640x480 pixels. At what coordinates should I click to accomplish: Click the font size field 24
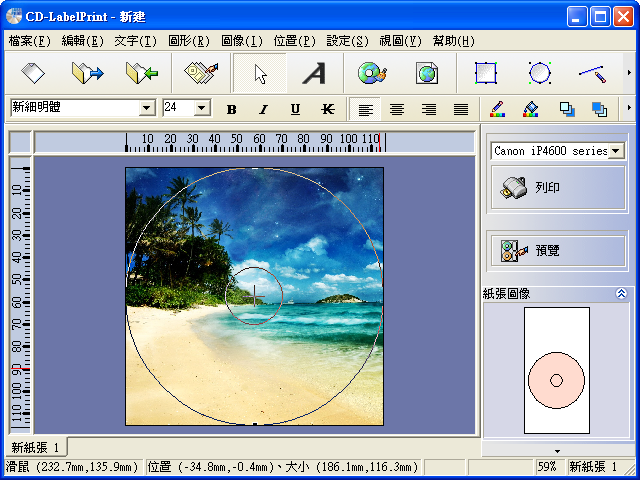[x=178, y=108]
